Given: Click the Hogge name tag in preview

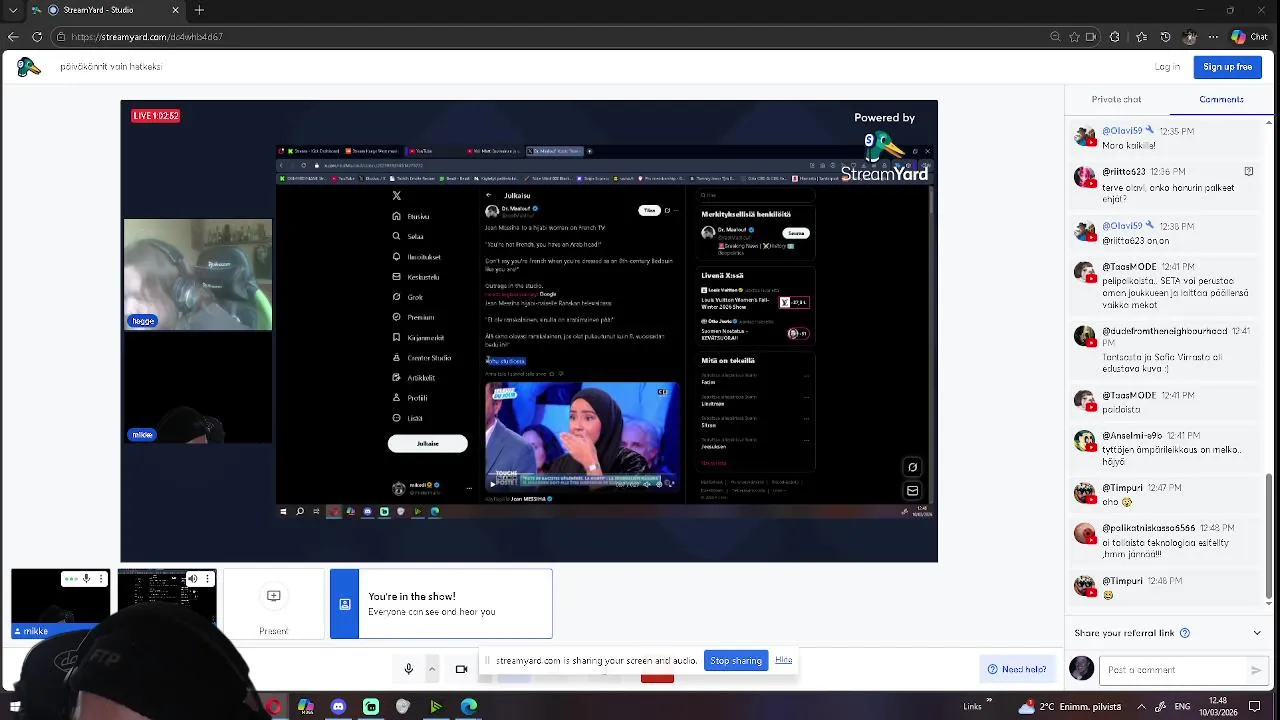Looking at the screenshot, I should 143,321.
